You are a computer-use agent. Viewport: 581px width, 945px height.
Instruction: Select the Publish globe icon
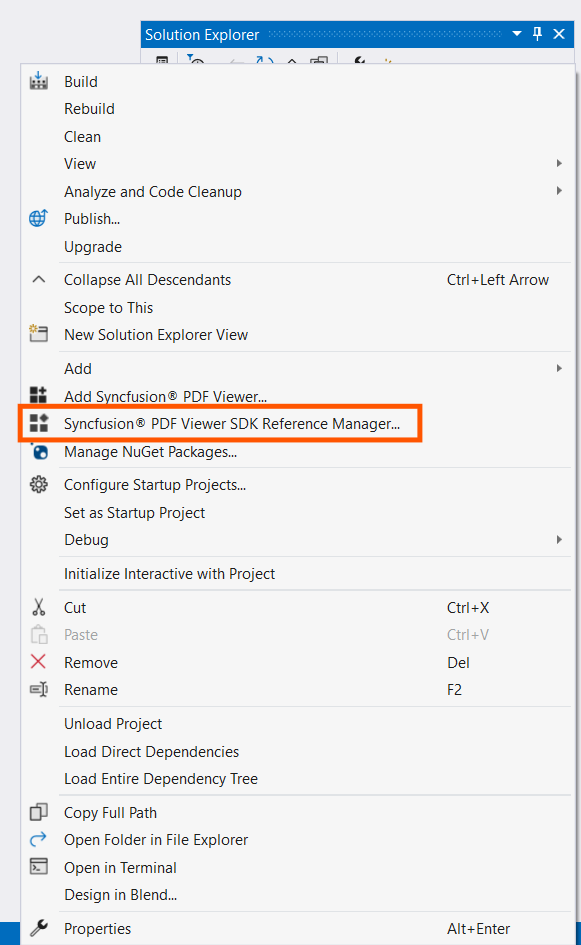click(x=38, y=218)
